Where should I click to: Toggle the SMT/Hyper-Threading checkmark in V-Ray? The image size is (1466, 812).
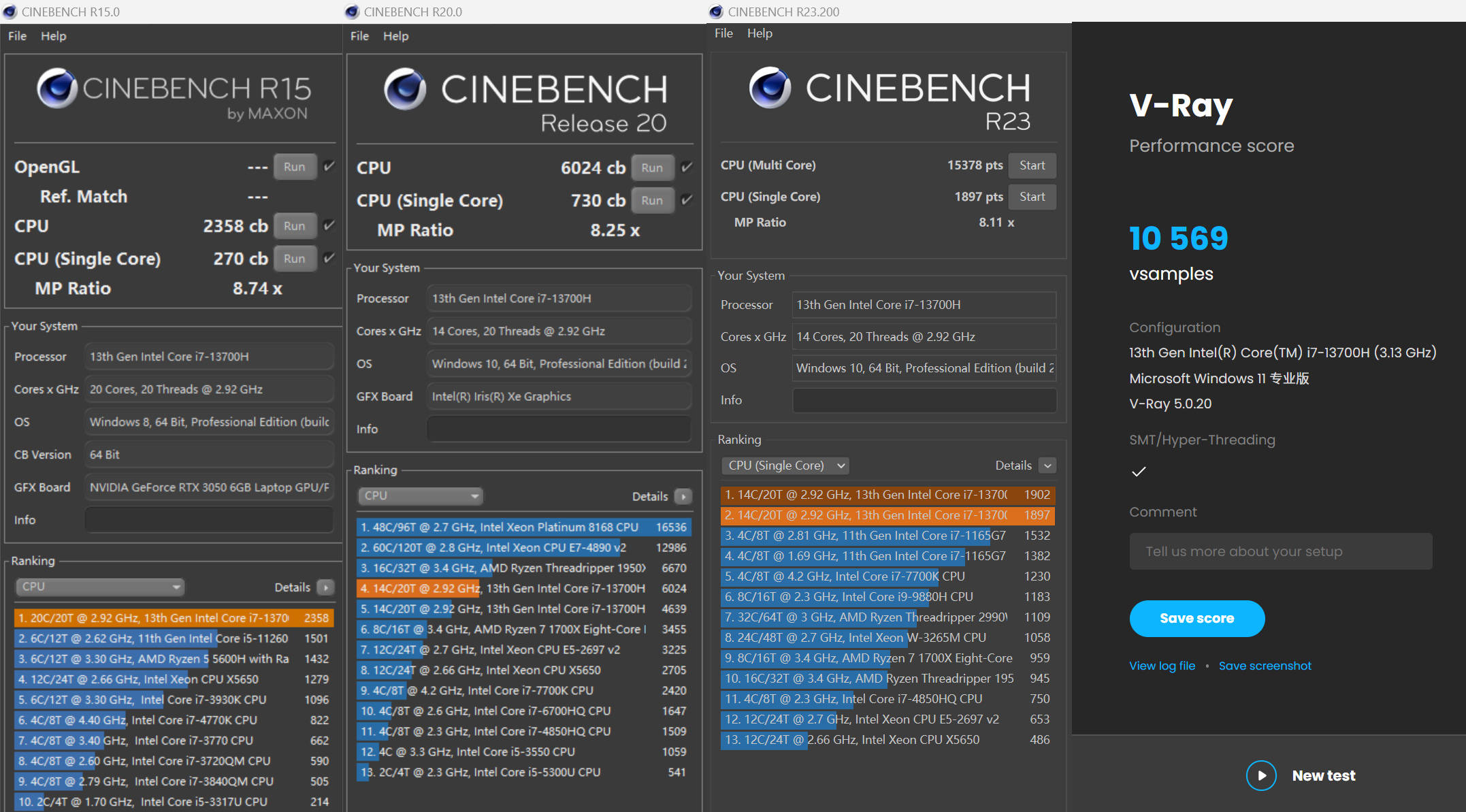1139,471
